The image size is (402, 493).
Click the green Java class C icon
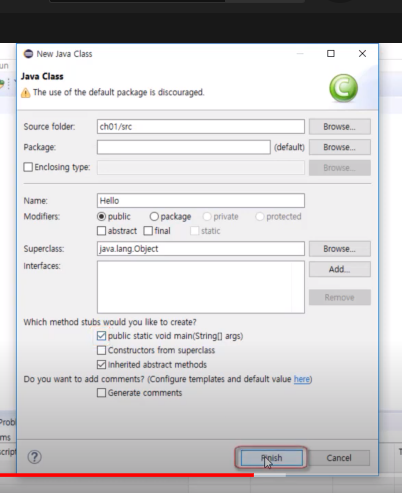click(343, 88)
